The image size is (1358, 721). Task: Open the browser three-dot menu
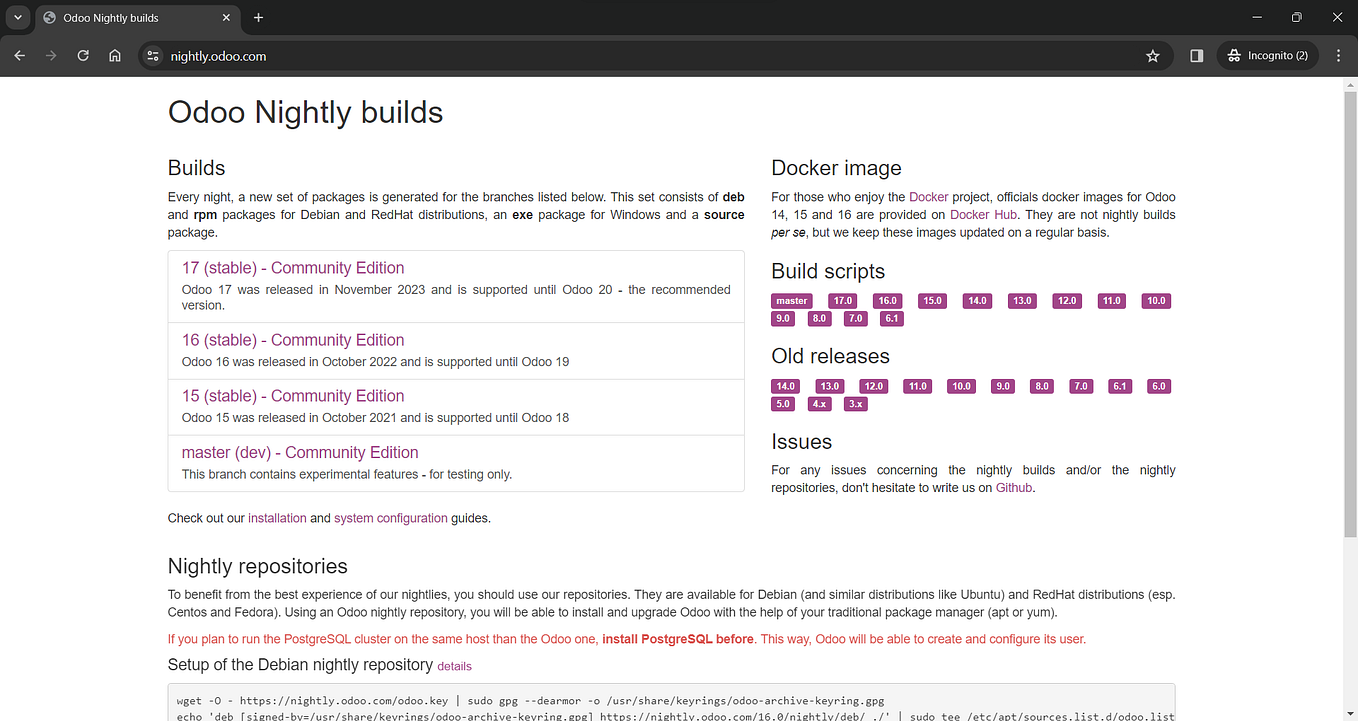(x=1338, y=55)
